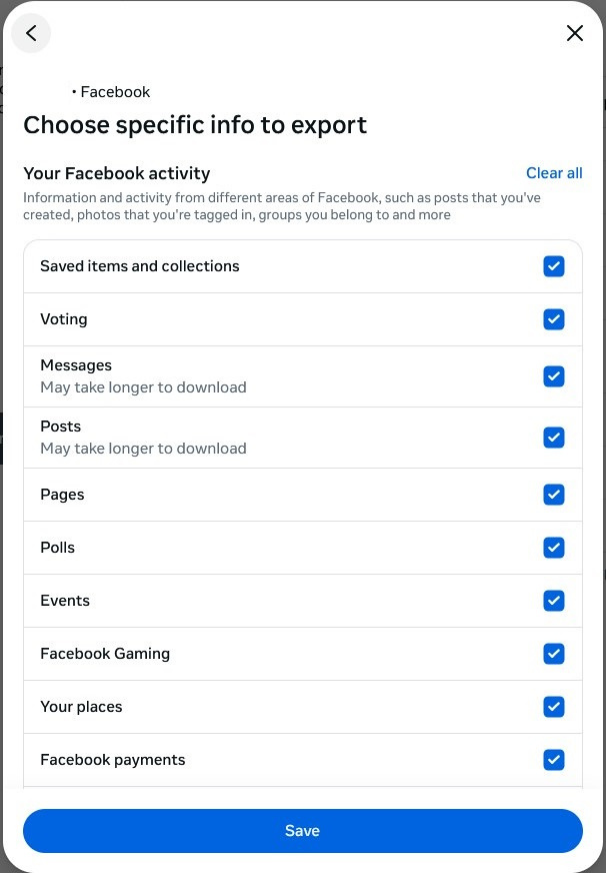
Task: Close the export dialog
Action: click(575, 33)
